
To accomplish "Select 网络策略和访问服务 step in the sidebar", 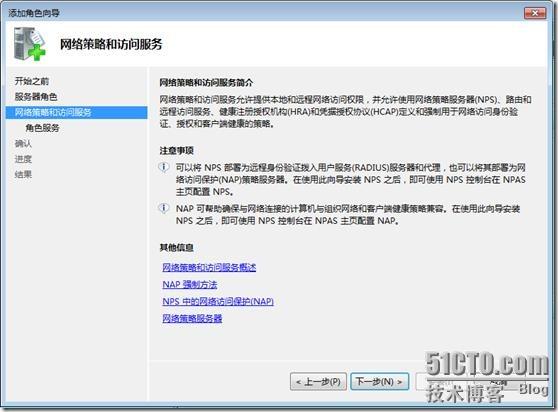I will [x=77, y=112].
